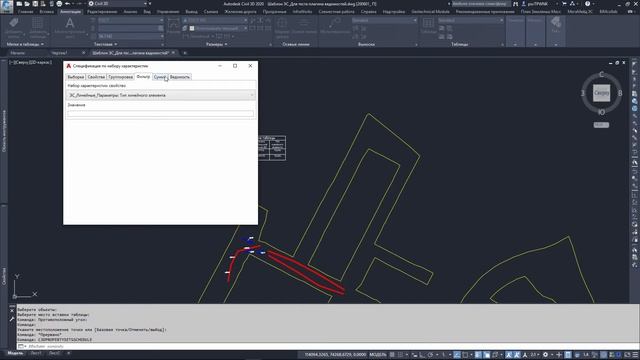Toggle grid display in status bar
The image size is (640, 360).
click(x=392, y=355)
